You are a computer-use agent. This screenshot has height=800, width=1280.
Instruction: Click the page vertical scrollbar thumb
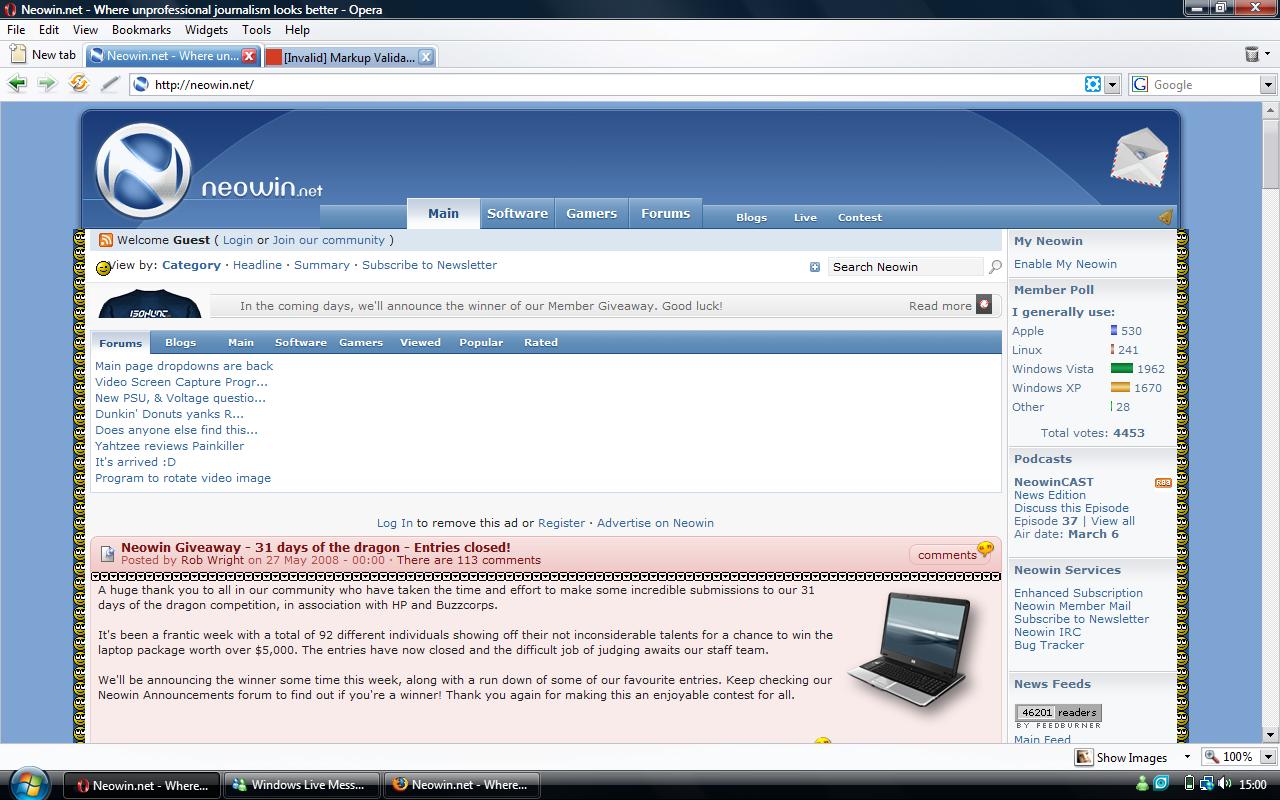[1270, 158]
